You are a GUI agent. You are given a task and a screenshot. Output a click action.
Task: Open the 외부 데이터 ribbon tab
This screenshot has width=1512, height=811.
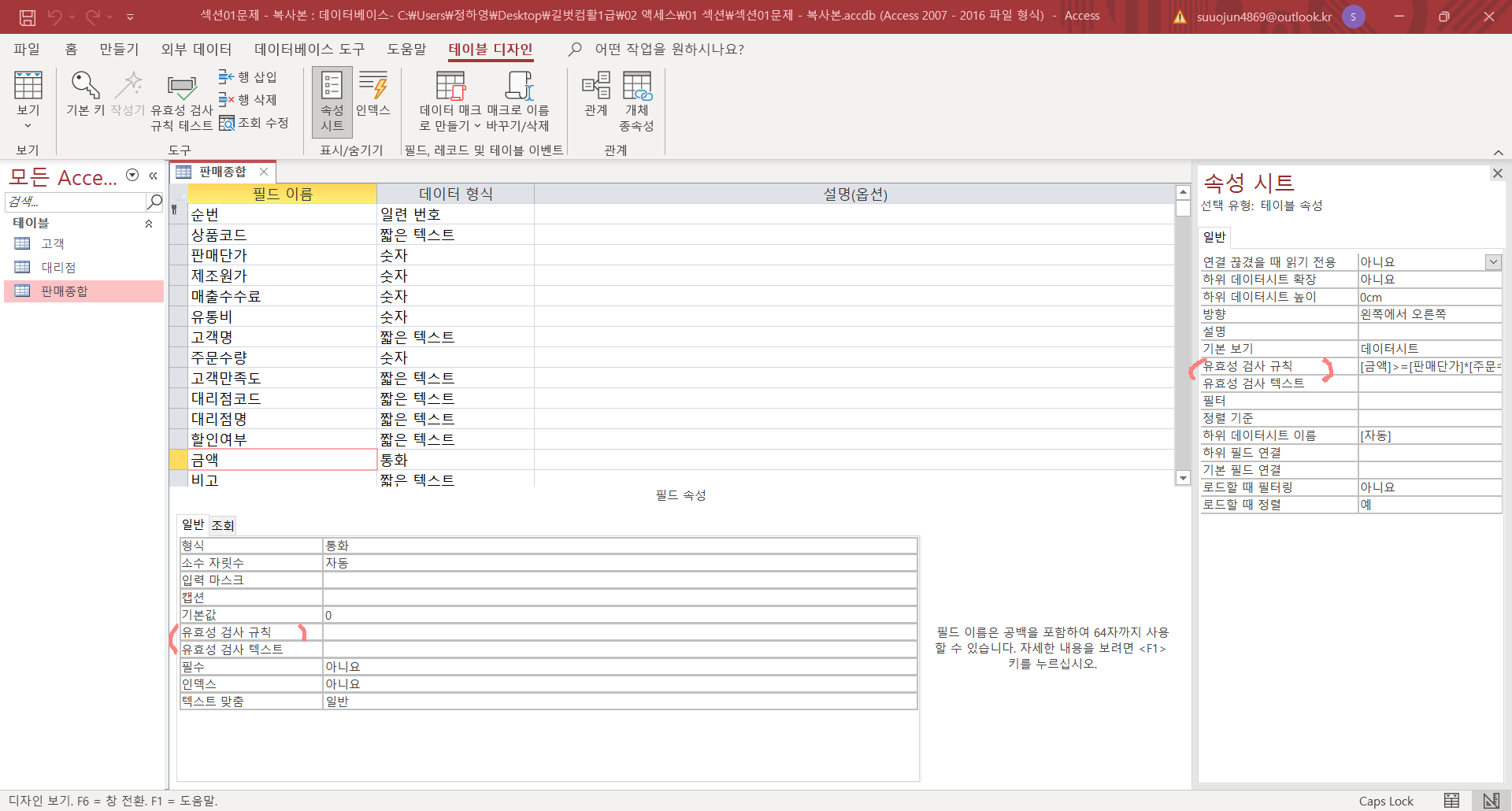click(196, 50)
